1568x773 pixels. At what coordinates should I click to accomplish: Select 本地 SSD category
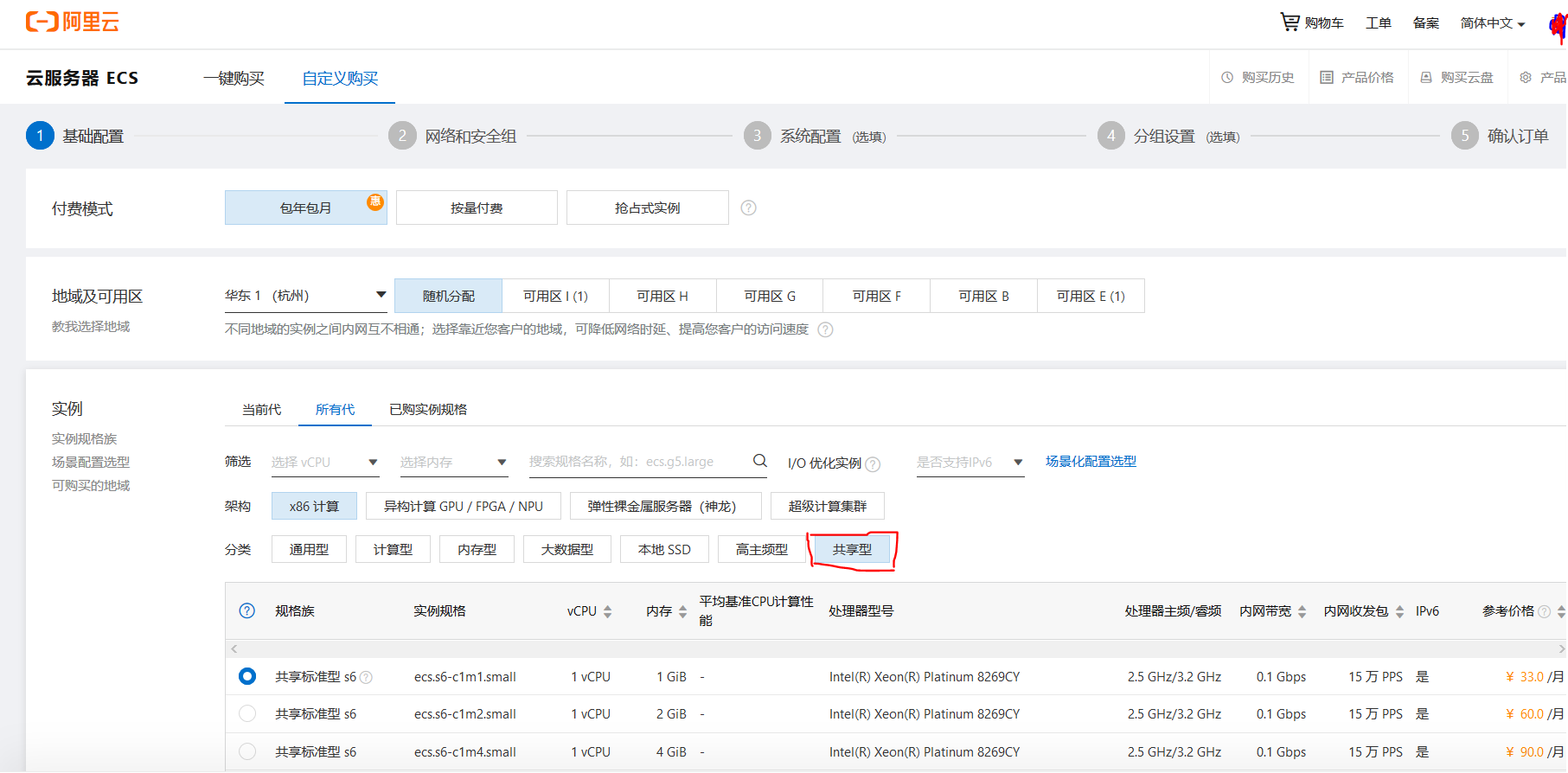664,549
